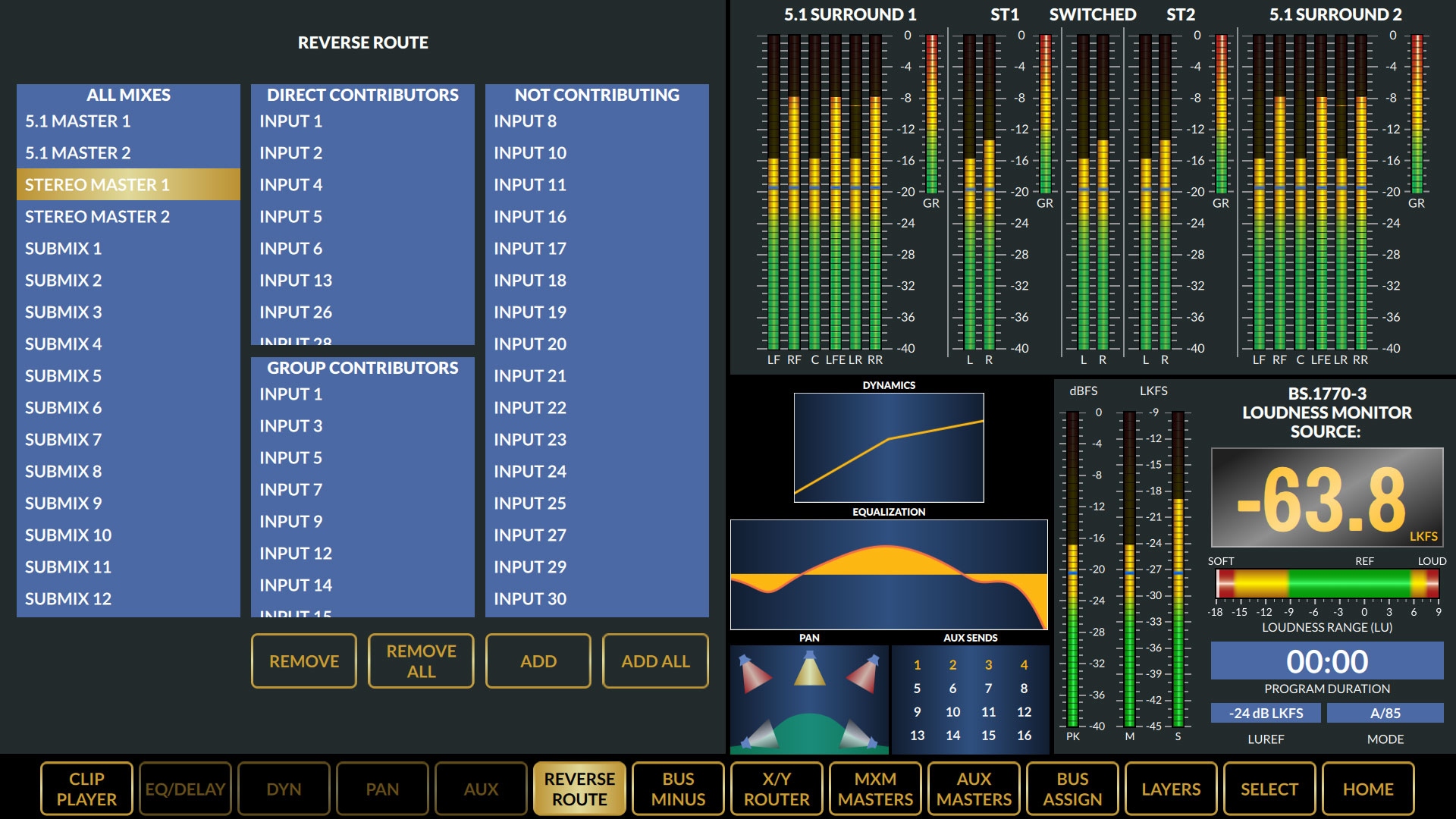
Task: Click the Remove All button
Action: point(421,661)
